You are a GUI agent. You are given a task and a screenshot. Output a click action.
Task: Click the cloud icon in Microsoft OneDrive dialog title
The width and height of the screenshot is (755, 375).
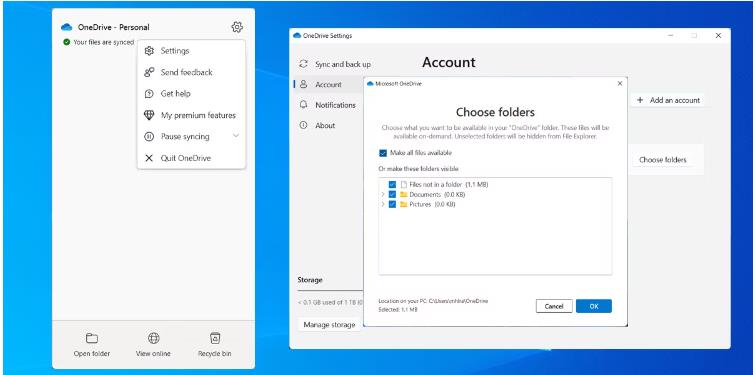(x=370, y=84)
